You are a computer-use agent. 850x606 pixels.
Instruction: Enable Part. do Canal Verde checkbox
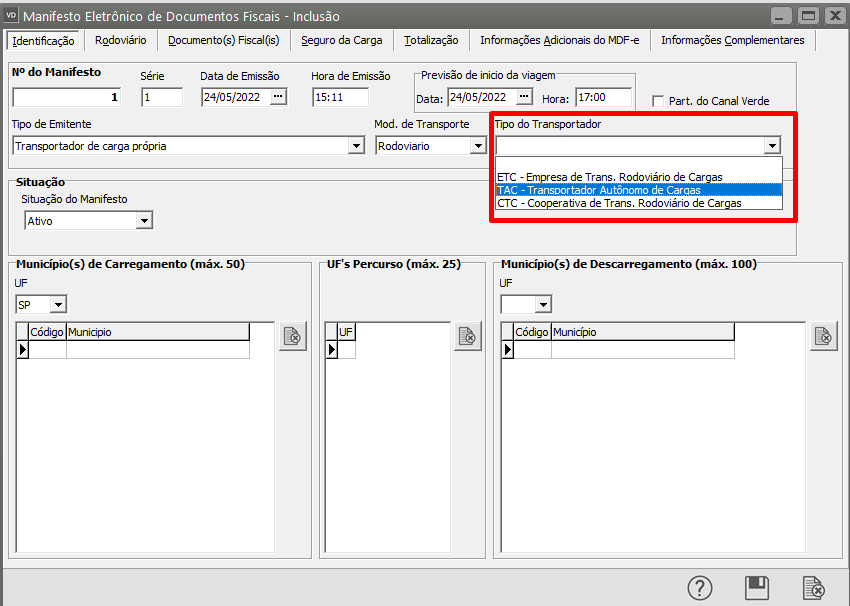pyautogui.click(x=658, y=101)
